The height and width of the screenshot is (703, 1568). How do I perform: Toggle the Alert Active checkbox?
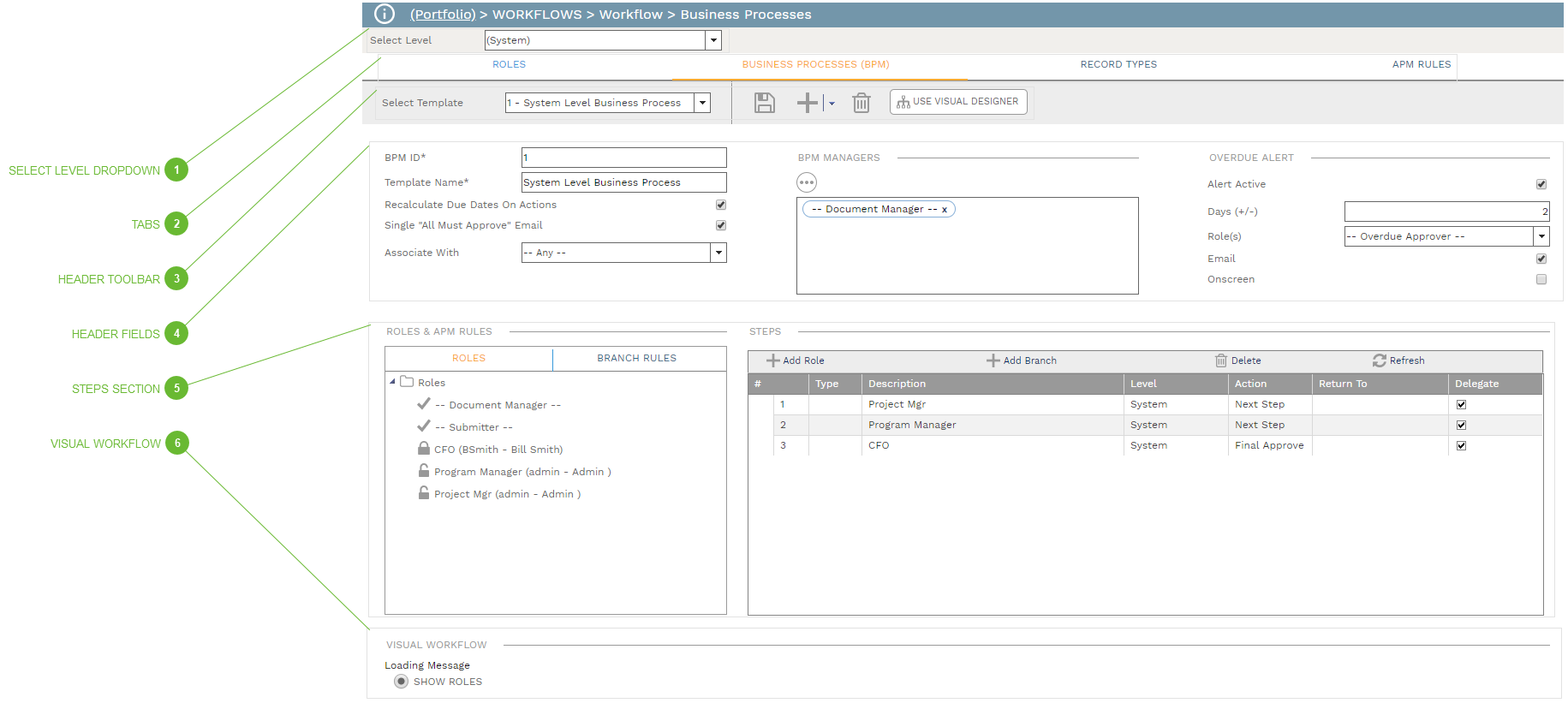[1541, 184]
